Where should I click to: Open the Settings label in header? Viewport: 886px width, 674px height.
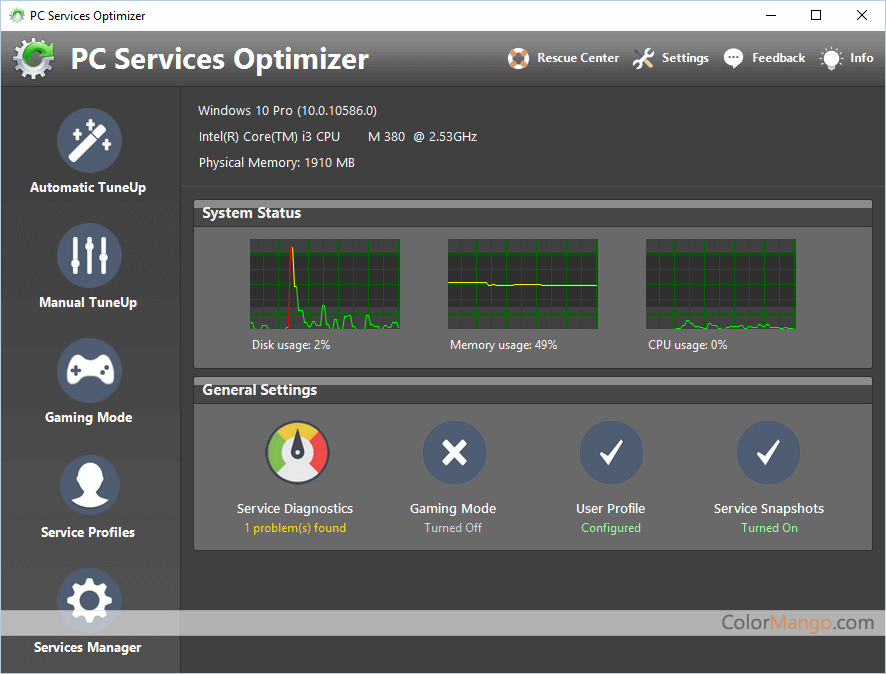click(x=685, y=58)
